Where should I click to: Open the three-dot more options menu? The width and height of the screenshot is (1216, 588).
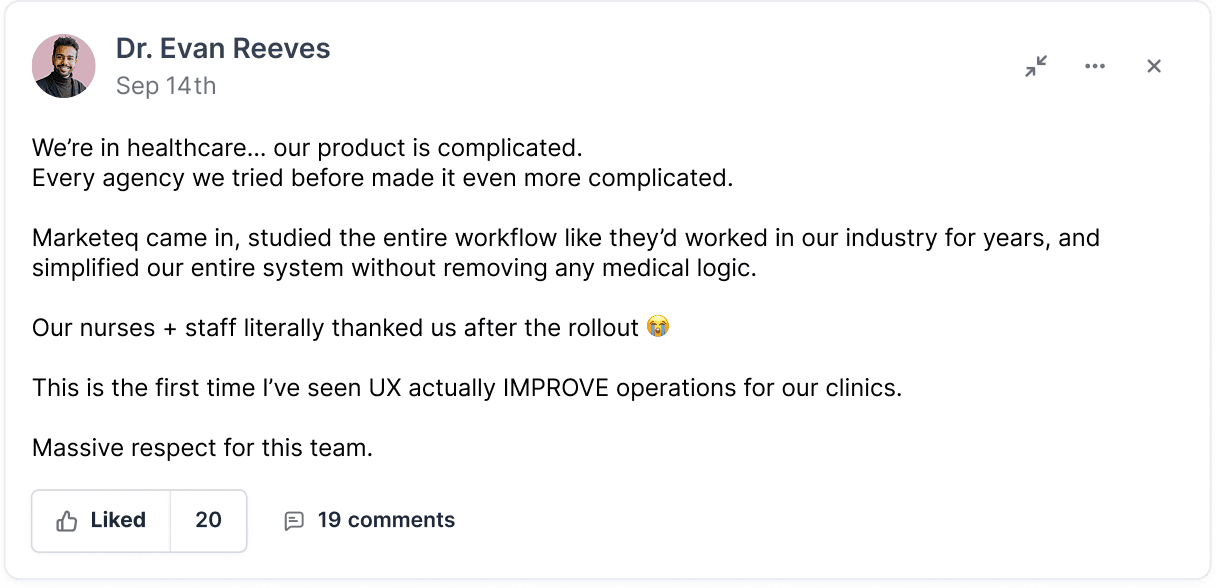pyautogui.click(x=1095, y=66)
